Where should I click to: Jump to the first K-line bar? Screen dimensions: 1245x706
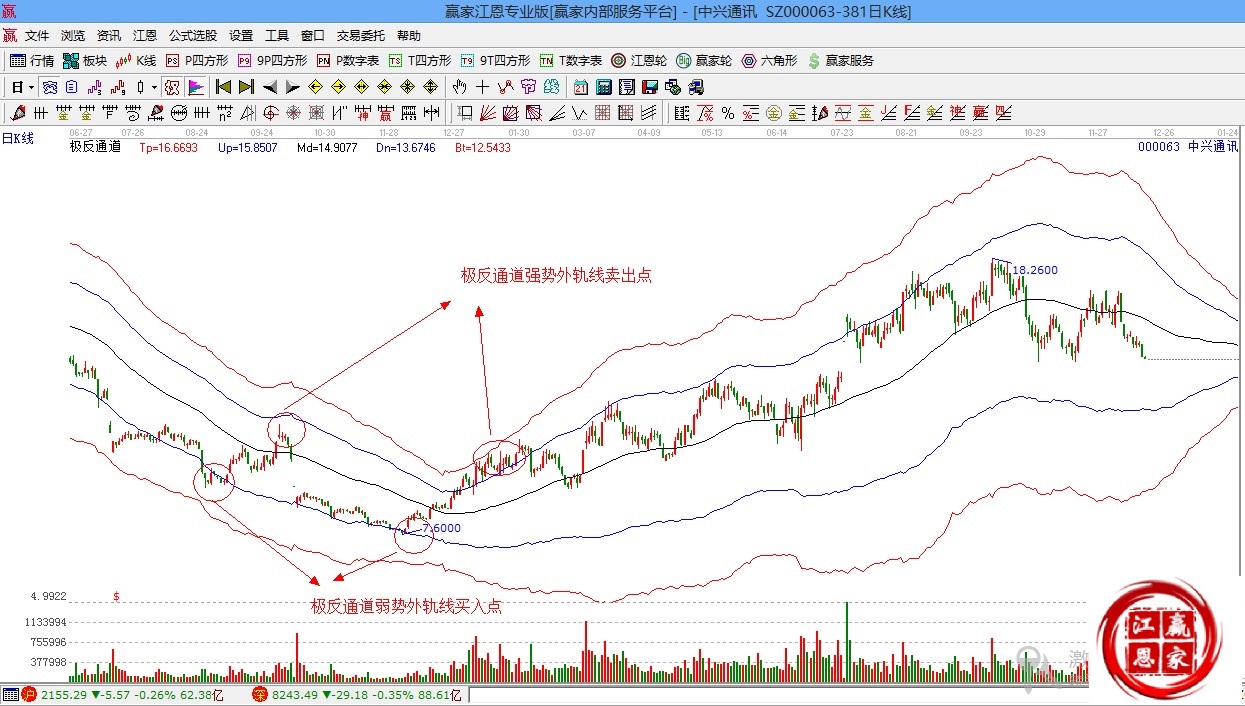coord(223,87)
